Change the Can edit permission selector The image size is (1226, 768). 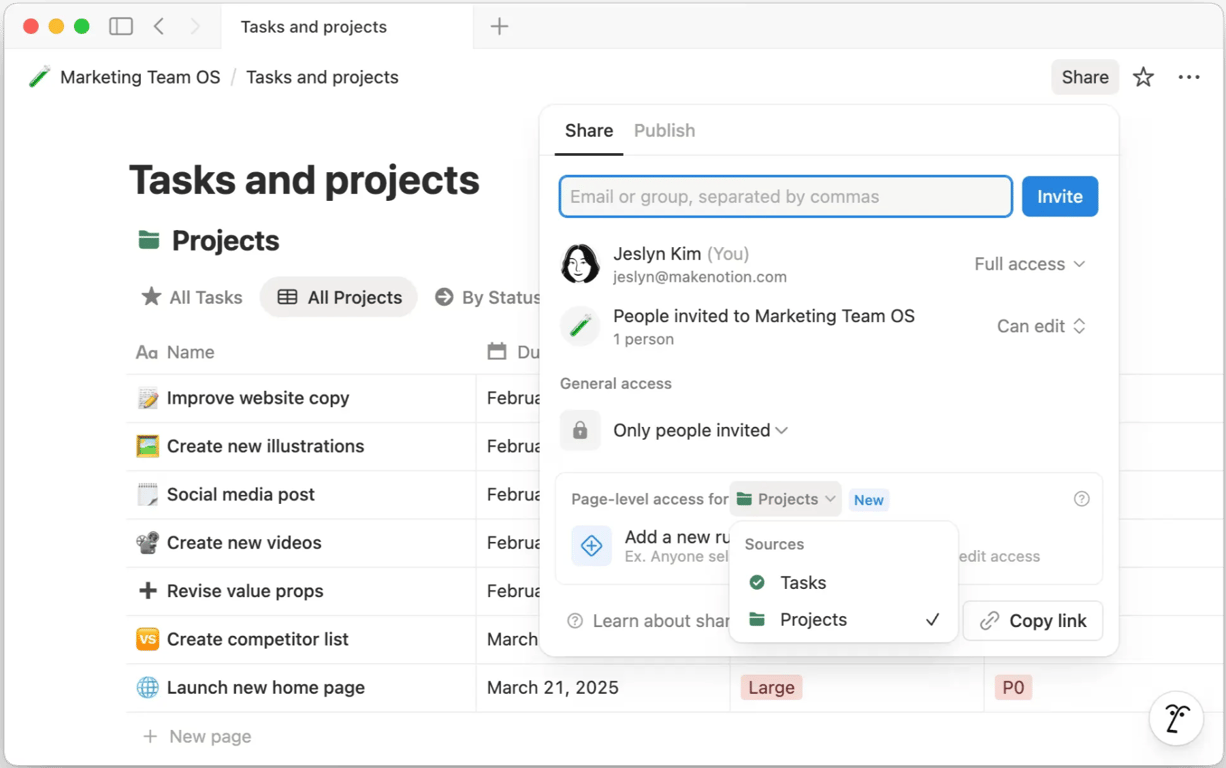1041,326
